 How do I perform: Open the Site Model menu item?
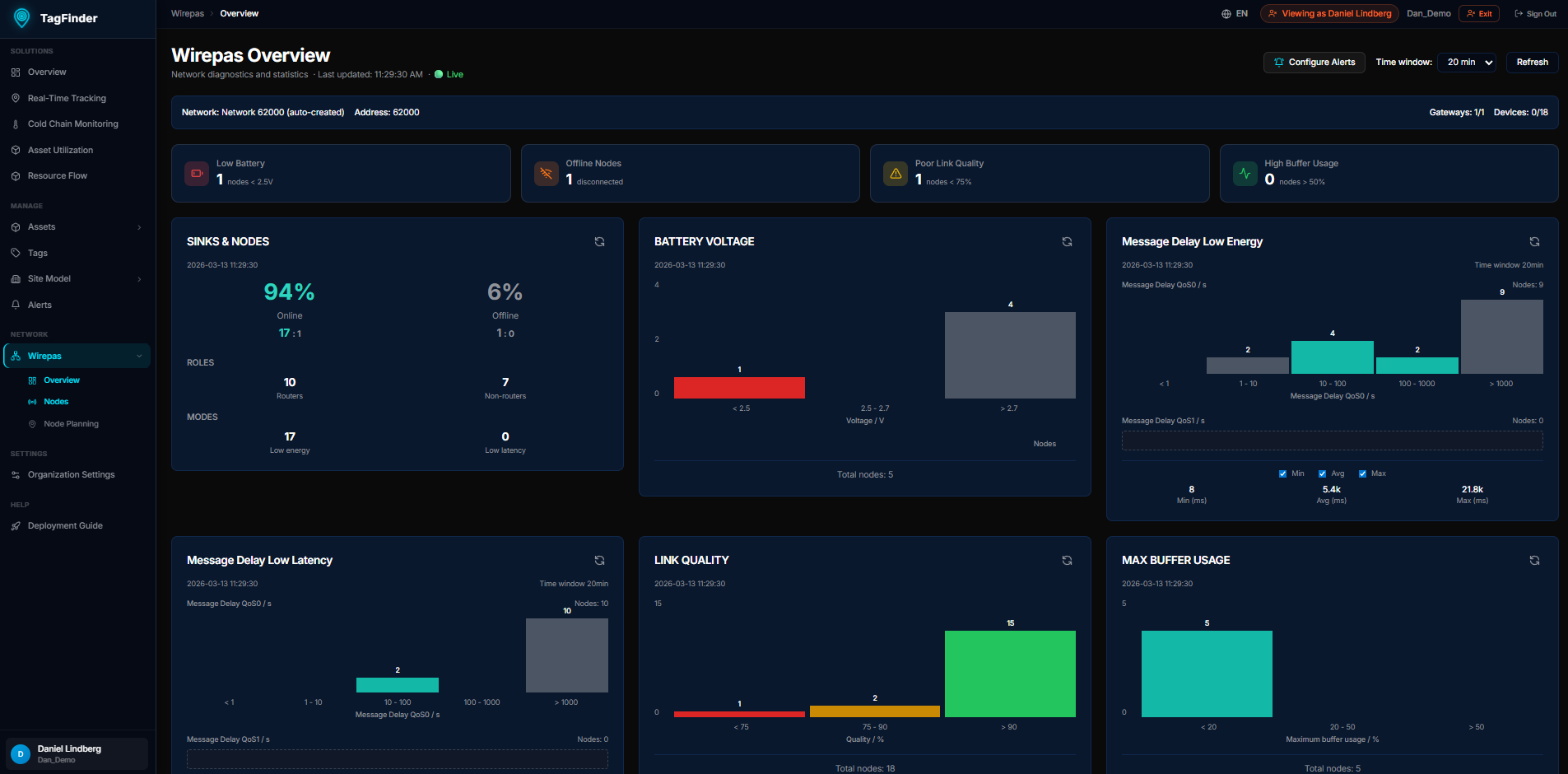pos(77,279)
